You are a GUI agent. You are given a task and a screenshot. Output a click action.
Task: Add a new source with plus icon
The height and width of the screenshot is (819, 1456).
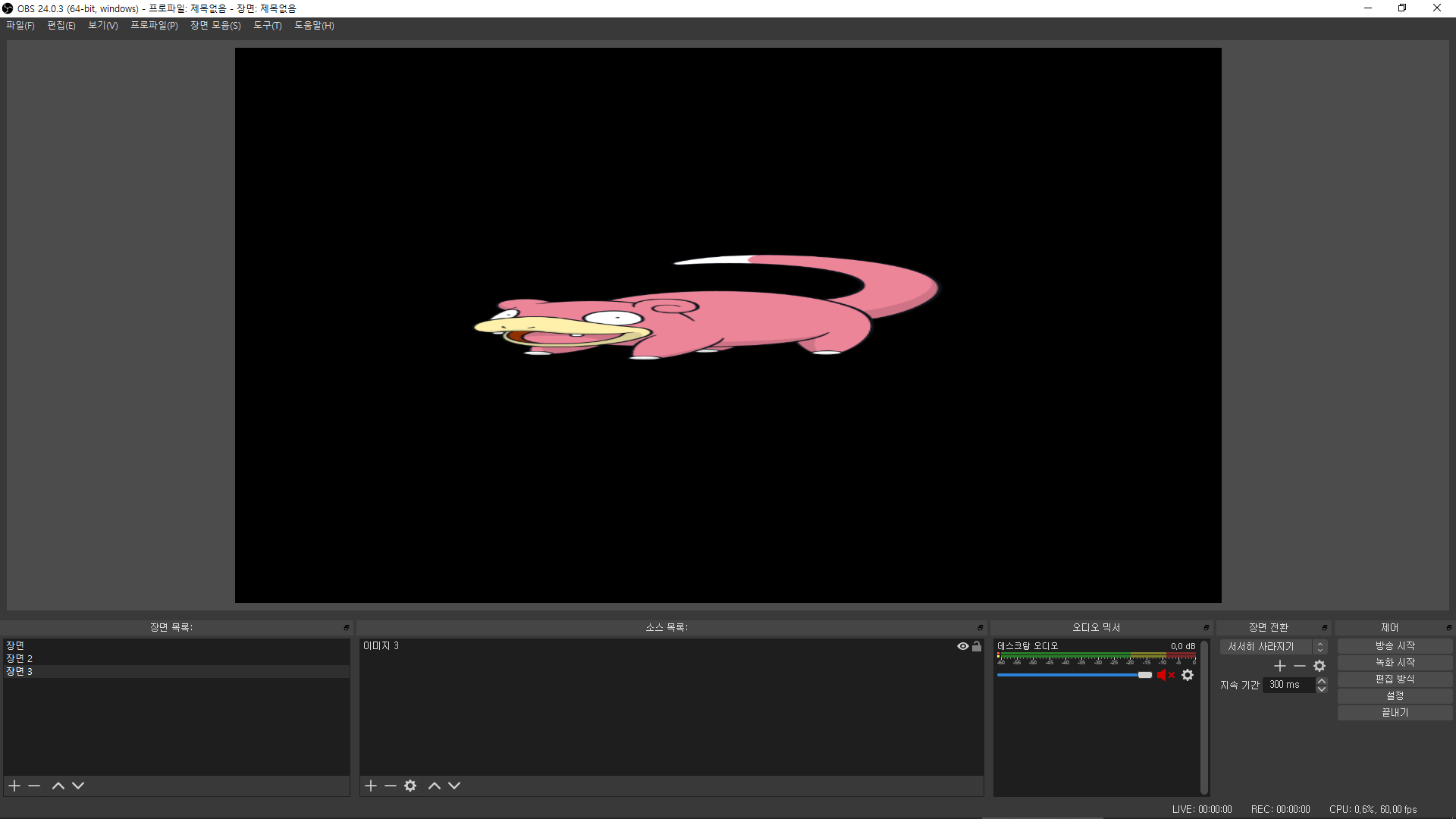coord(371,786)
